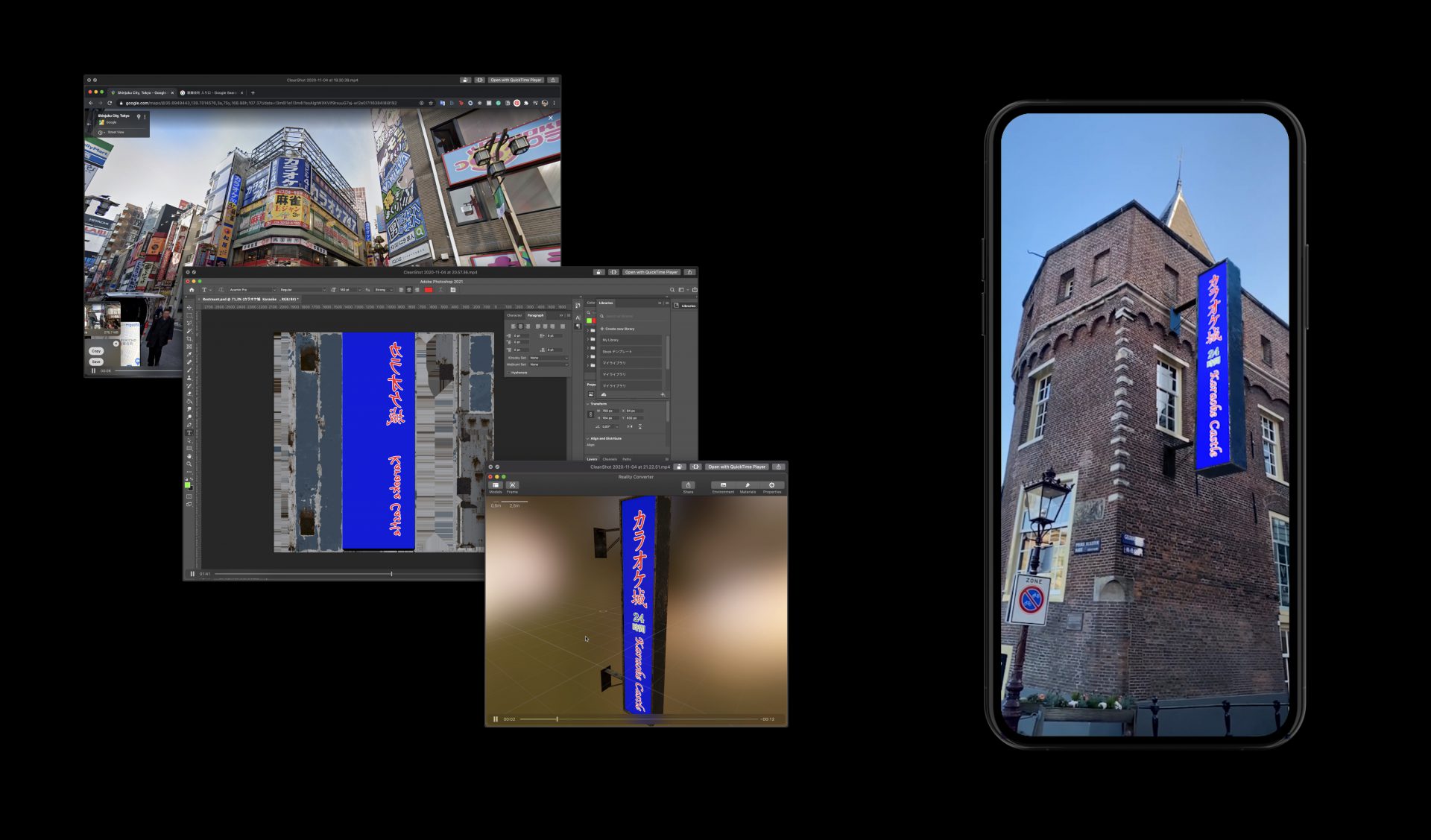This screenshot has width=1431, height=840.
Task: Pause the Photoshop recording video
Action: pyautogui.click(x=192, y=574)
